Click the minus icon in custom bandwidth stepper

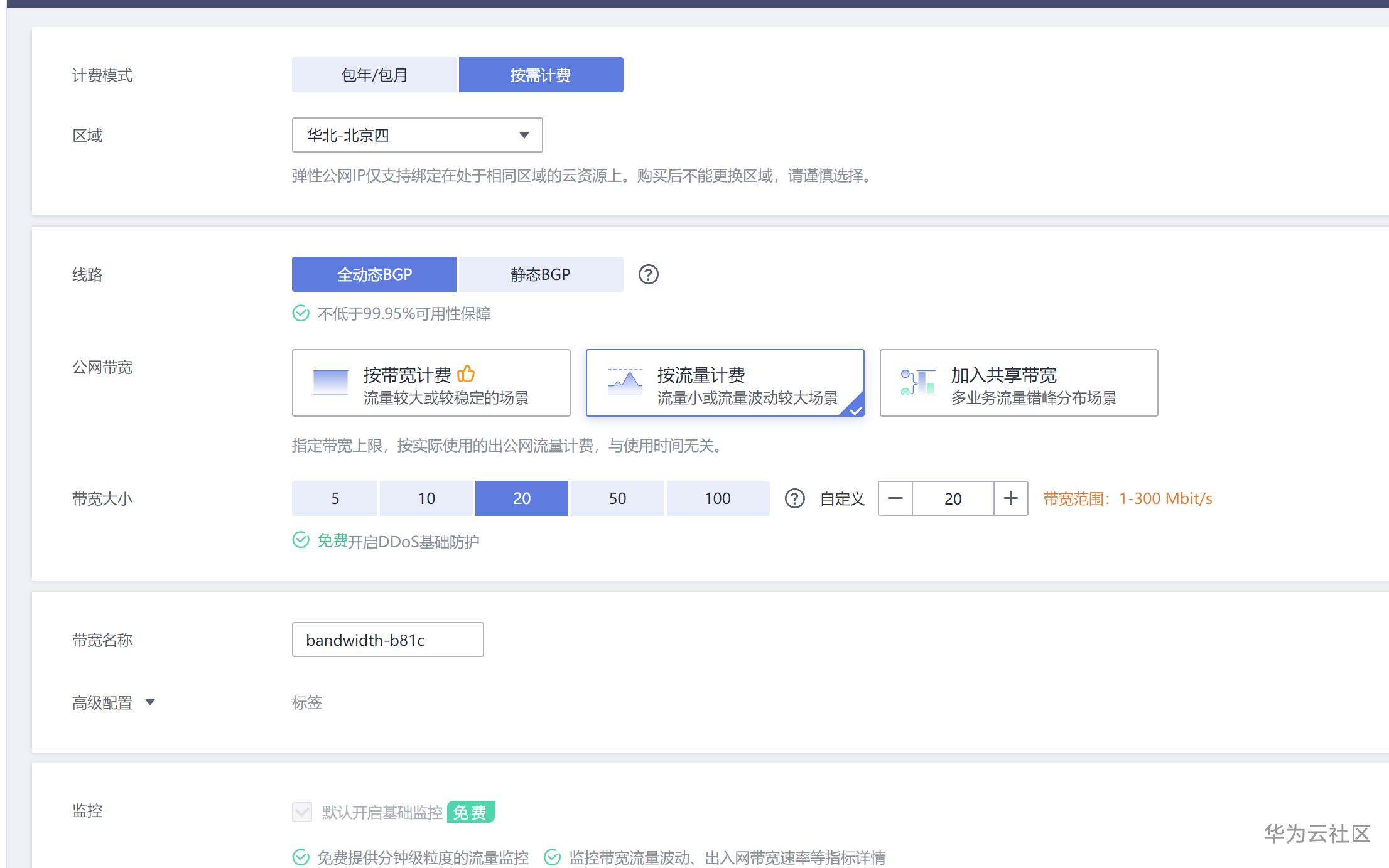pos(895,498)
